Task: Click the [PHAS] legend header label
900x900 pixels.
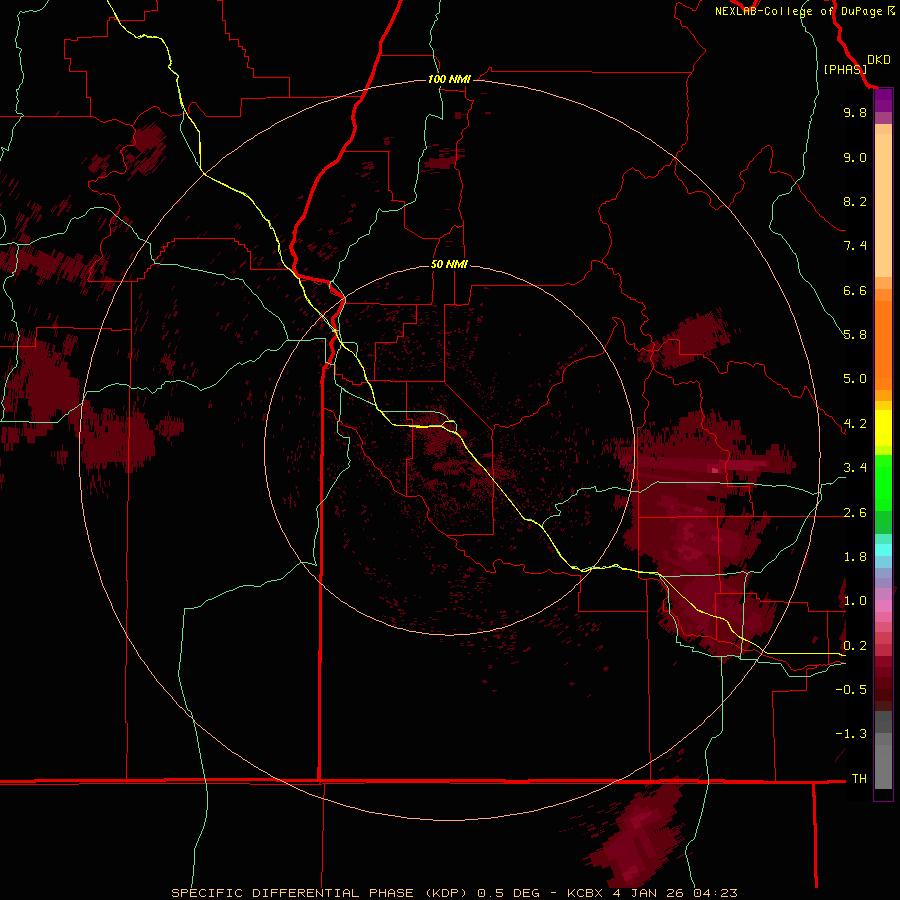Action: click(x=845, y=69)
